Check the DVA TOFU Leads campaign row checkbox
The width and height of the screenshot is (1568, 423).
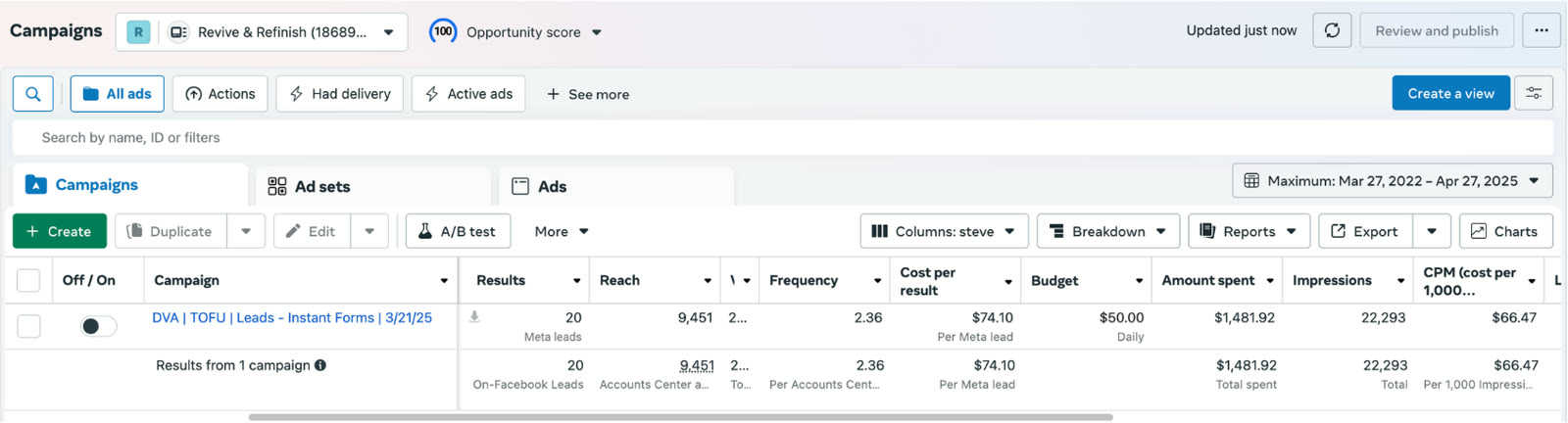click(28, 326)
